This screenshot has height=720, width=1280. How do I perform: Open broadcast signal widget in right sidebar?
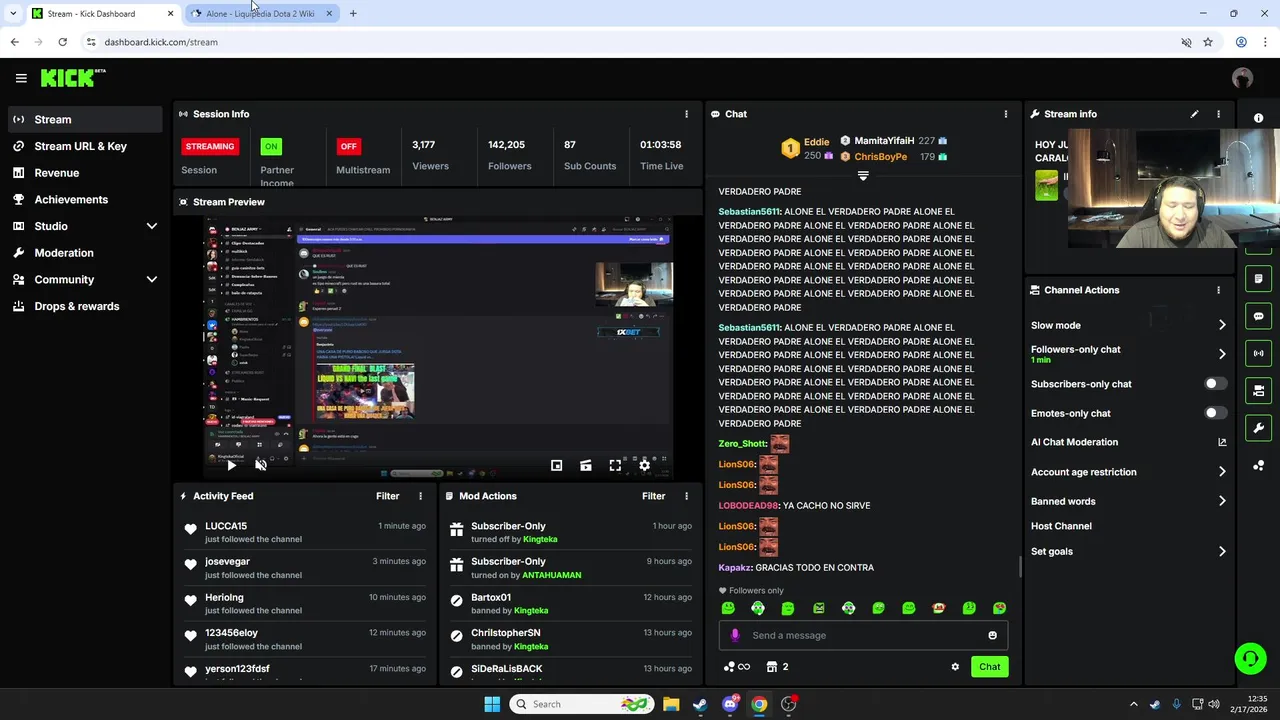tap(1258, 353)
